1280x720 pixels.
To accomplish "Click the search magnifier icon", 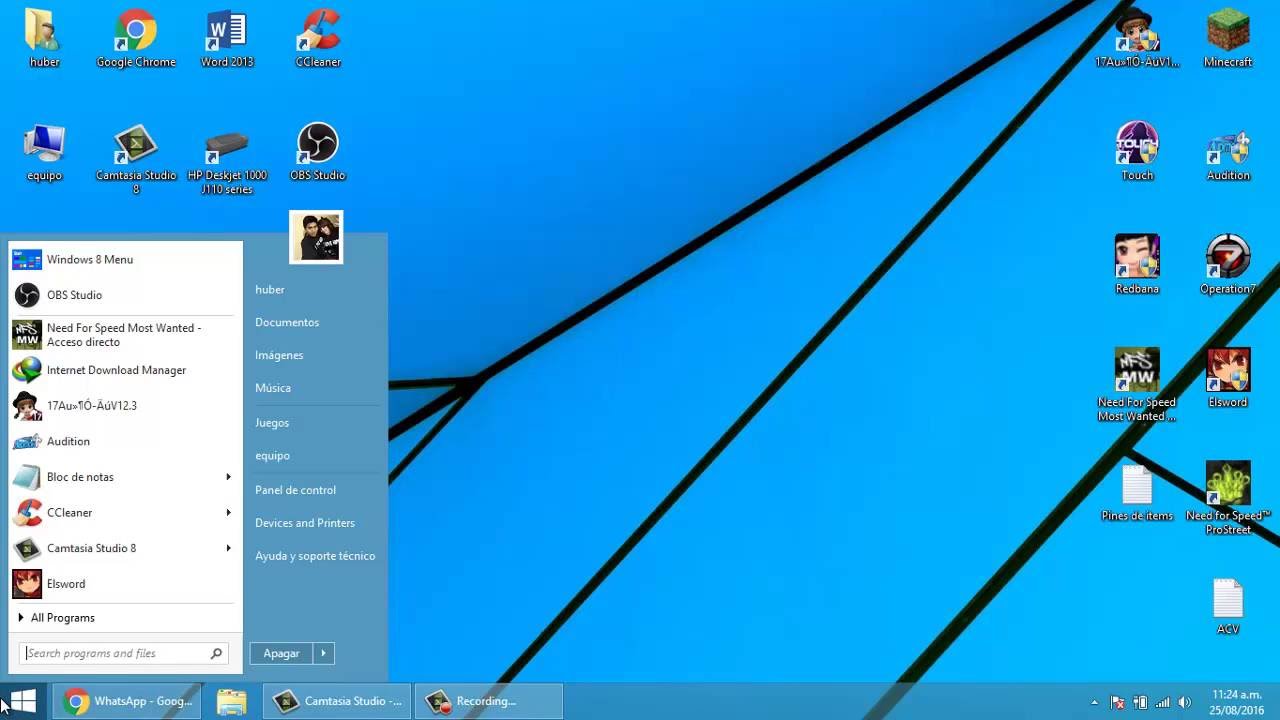I will click(216, 653).
